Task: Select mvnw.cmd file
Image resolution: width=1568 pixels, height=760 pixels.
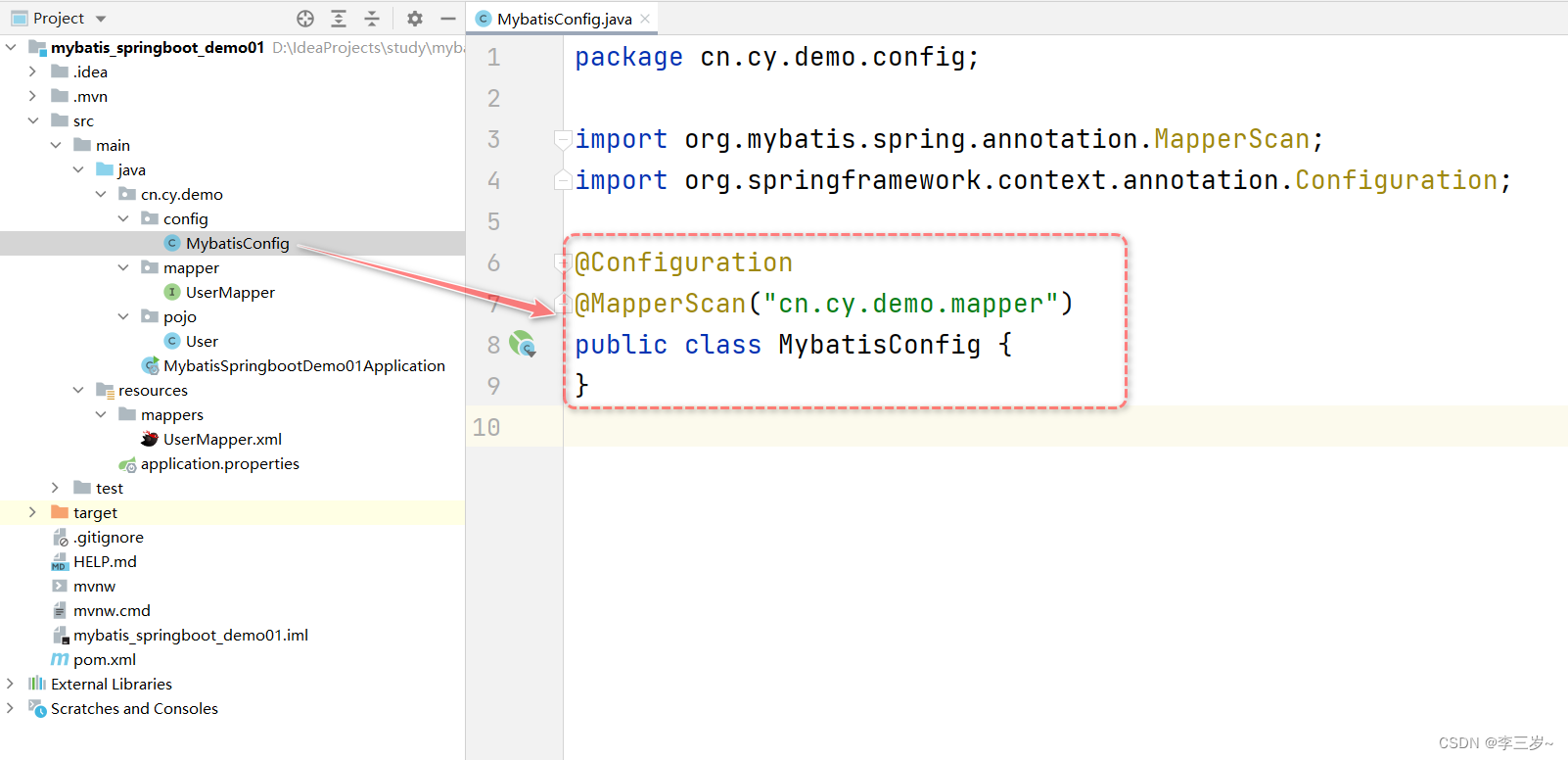Action: tap(112, 610)
